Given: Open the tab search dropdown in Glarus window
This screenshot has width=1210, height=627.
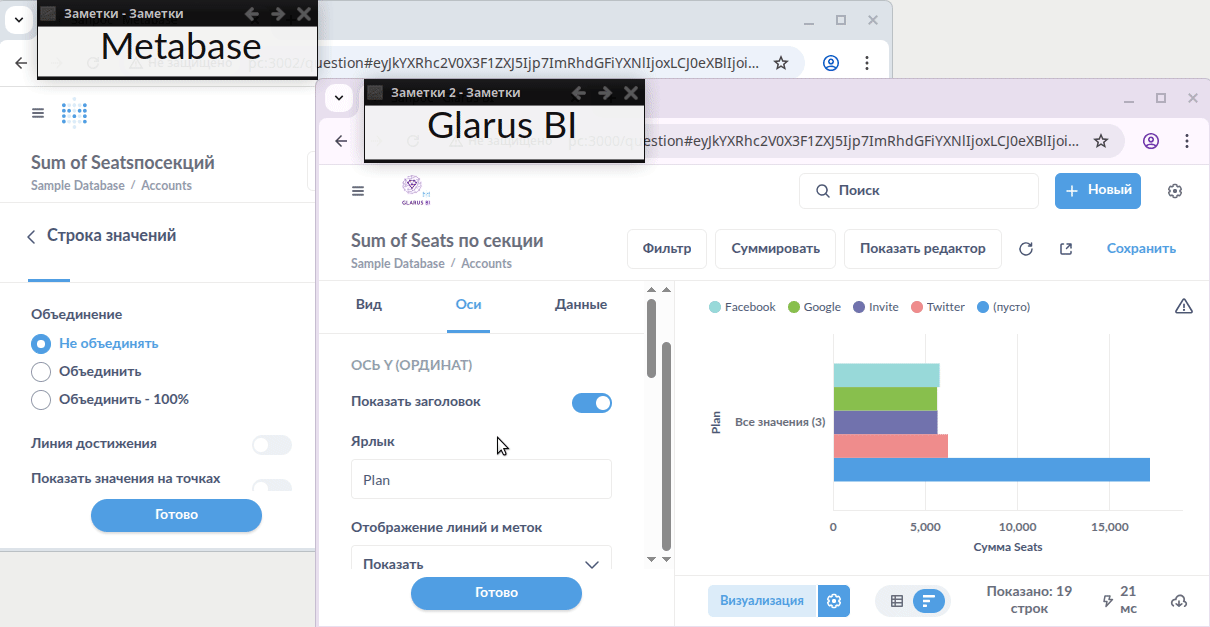Looking at the screenshot, I should 339,97.
